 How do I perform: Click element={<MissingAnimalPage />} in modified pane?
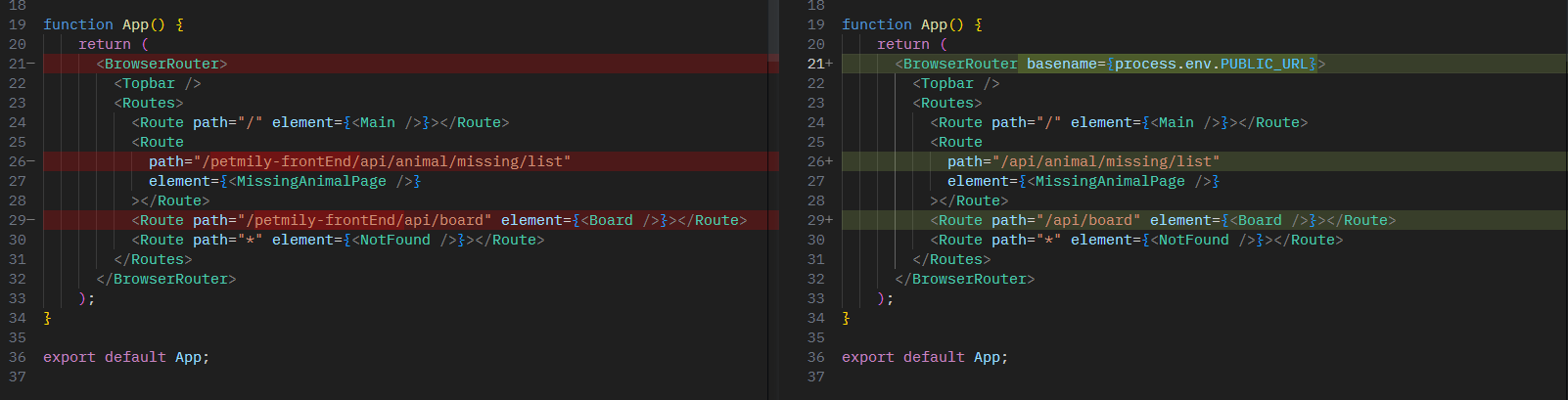coord(1084,181)
